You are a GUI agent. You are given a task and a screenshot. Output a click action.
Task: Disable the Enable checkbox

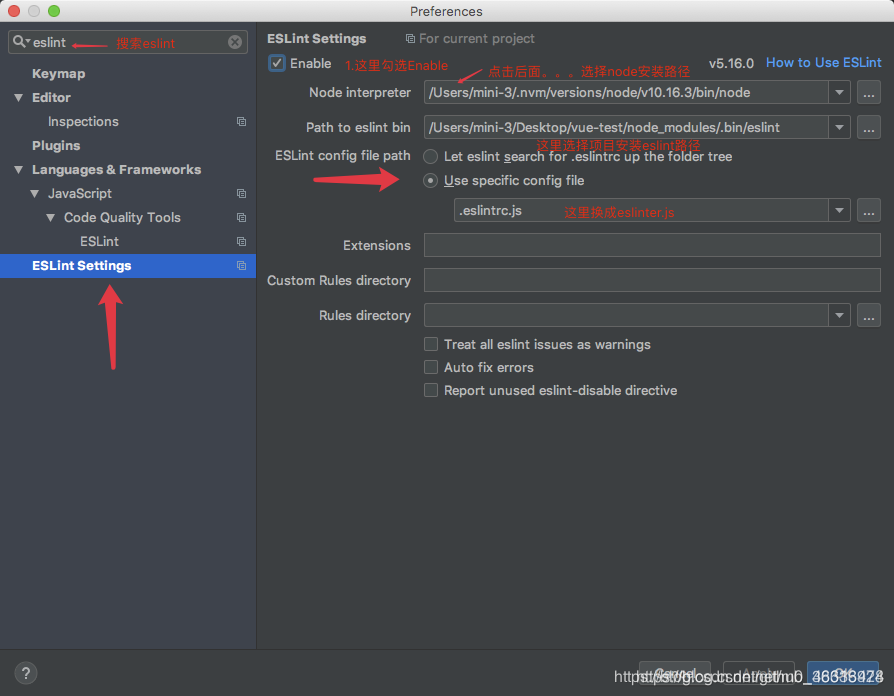276,63
